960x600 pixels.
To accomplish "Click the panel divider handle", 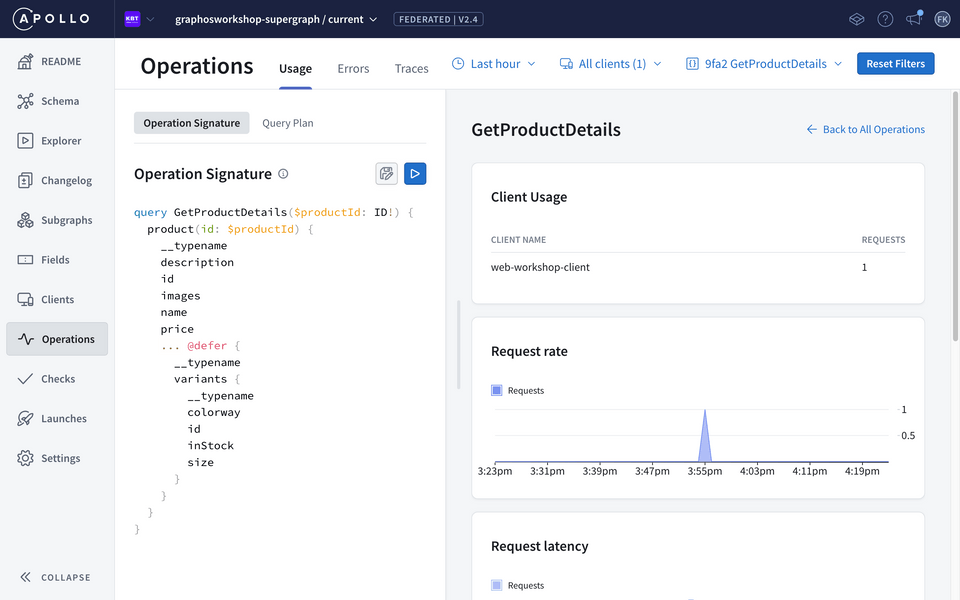I will pyautogui.click(x=458, y=345).
